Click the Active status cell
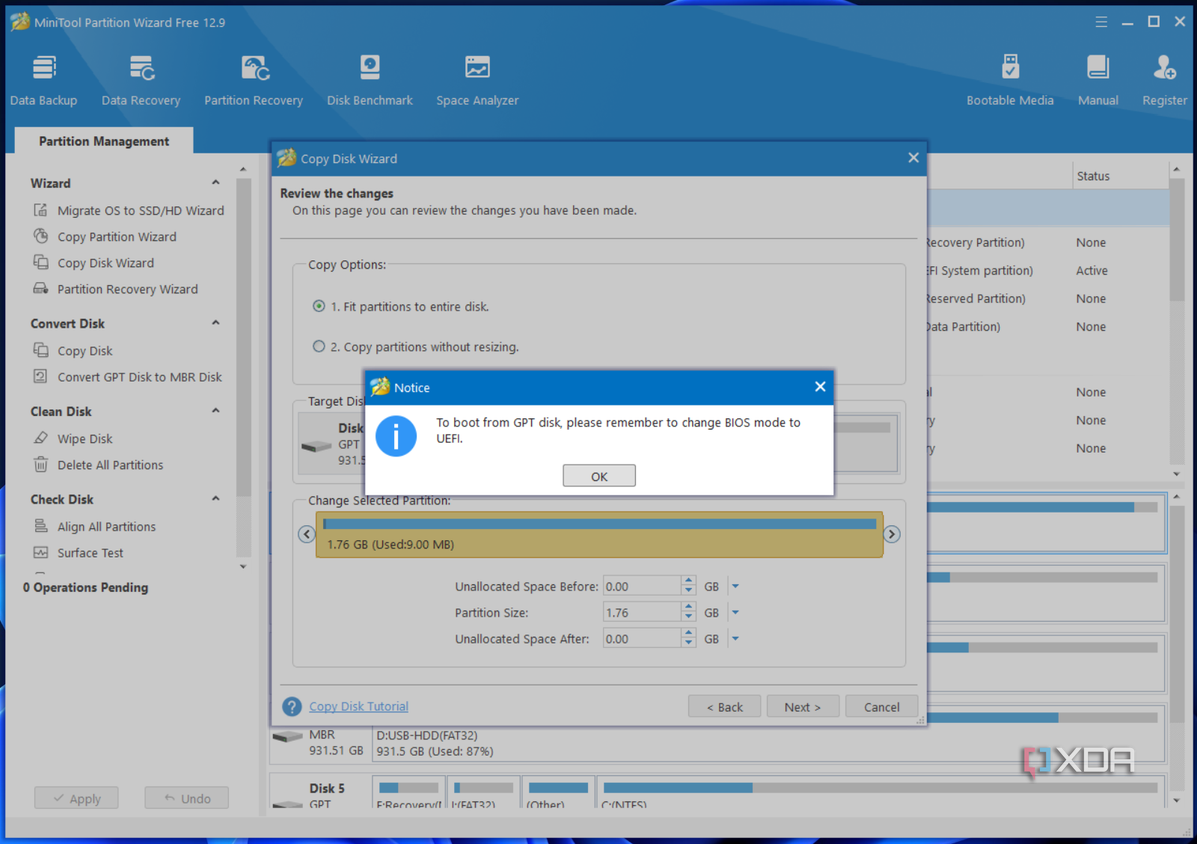The height and width of the screenshot is (844, 1197). (x=1092, y=270)
